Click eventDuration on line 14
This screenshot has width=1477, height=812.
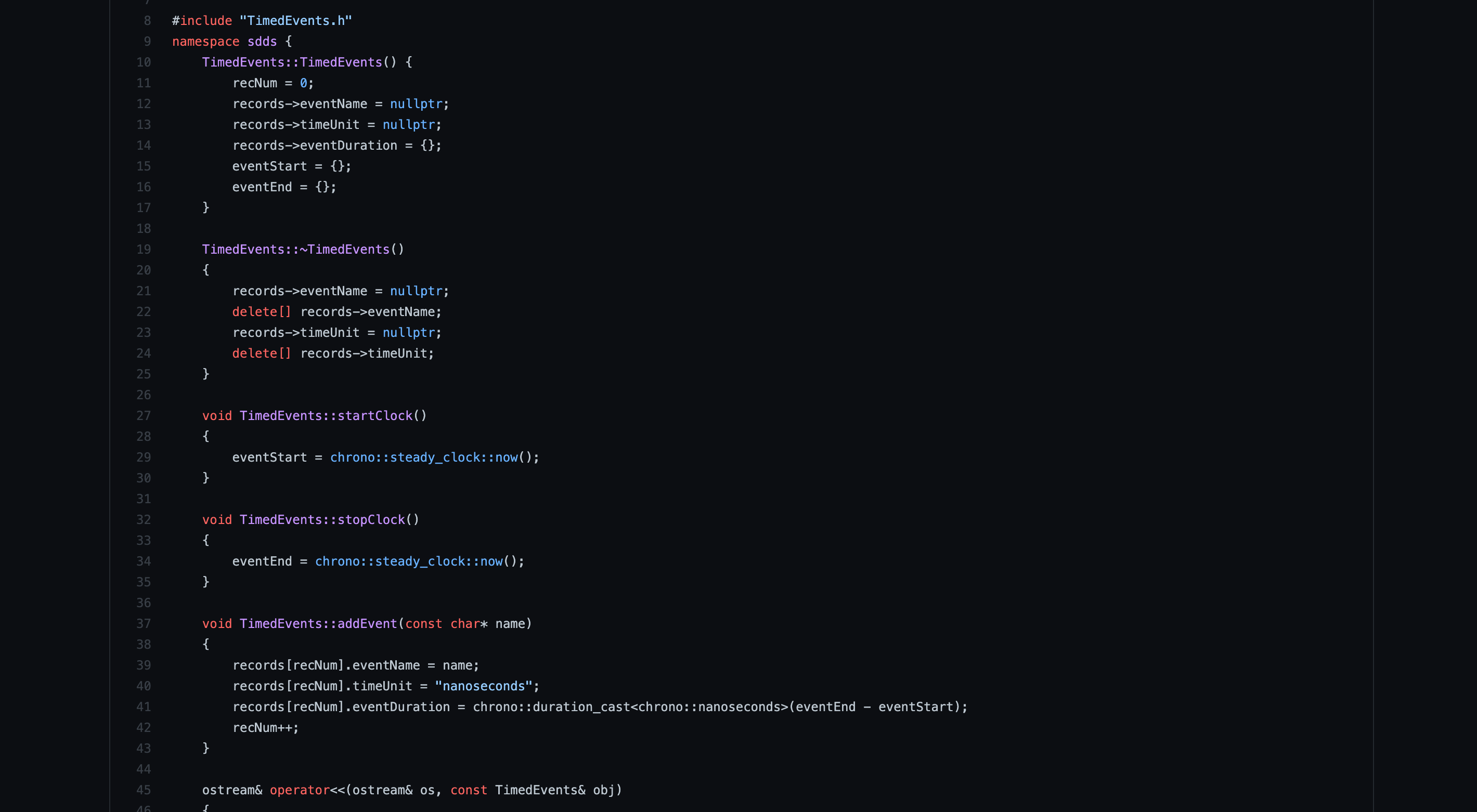coord(348,146)
